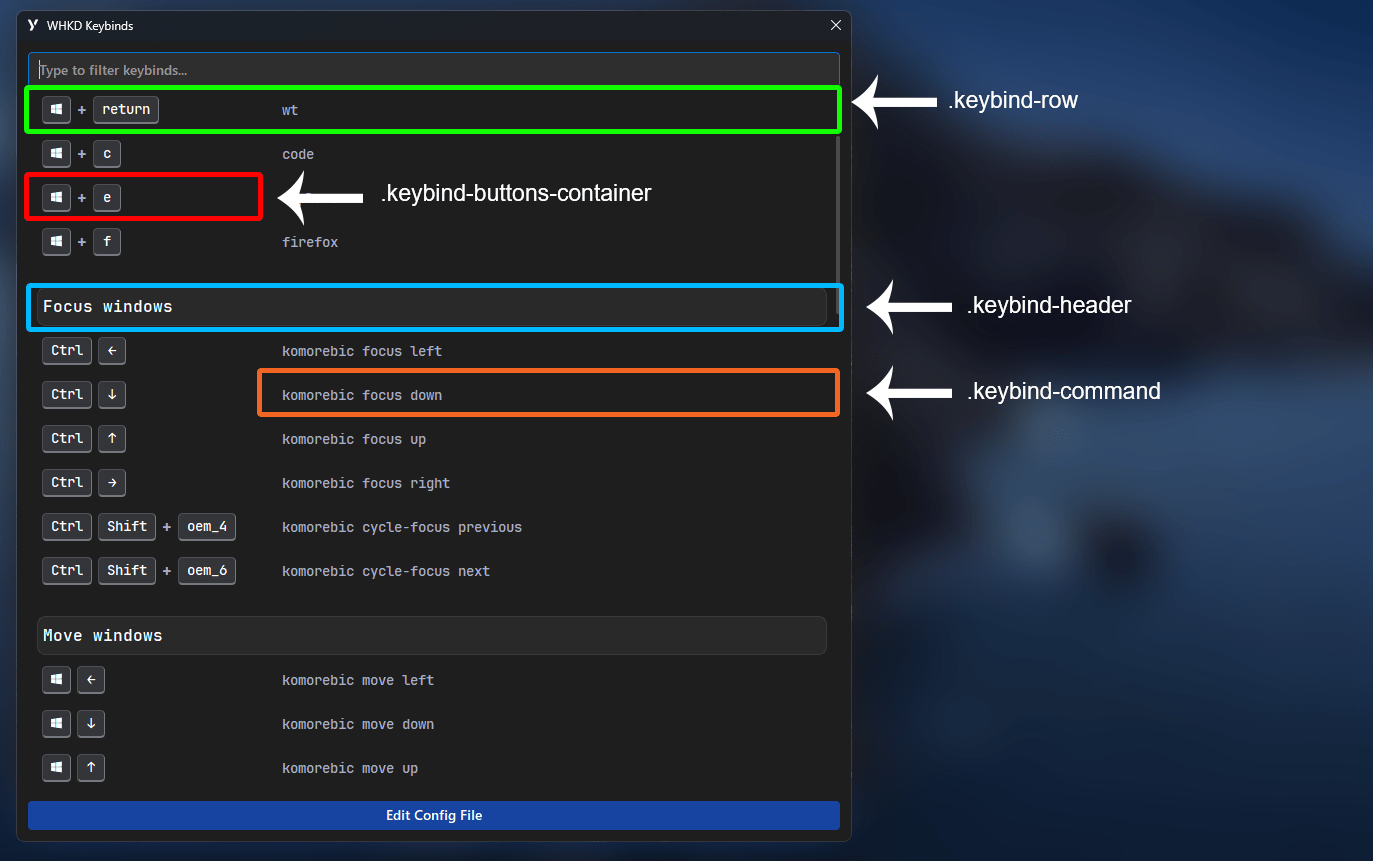Select the Focus windows section header

(431, 307)
